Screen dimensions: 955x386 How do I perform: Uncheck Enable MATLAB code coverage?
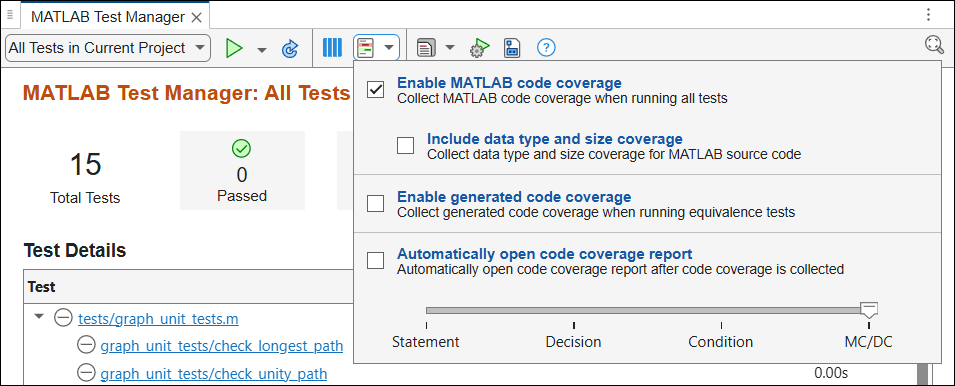coord(376,90)
